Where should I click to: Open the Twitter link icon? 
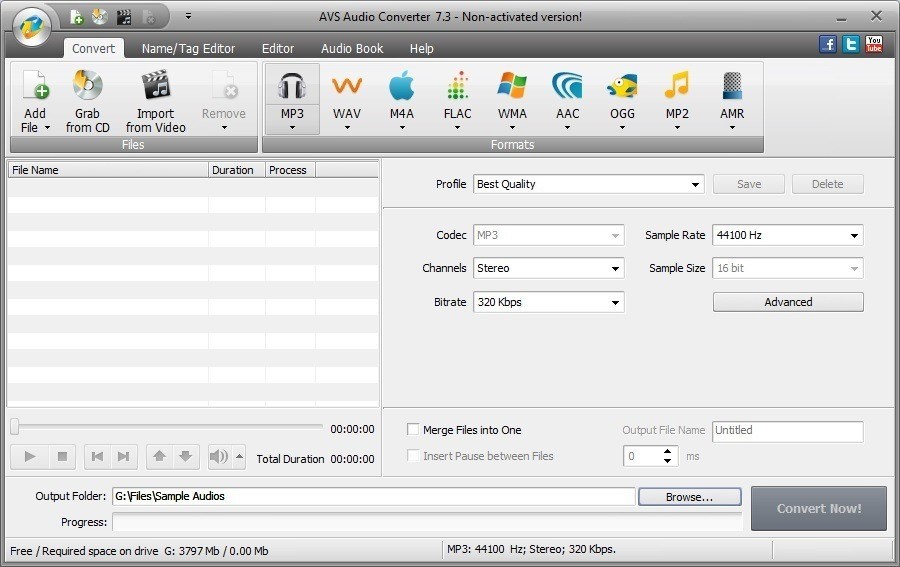[851, 44]
